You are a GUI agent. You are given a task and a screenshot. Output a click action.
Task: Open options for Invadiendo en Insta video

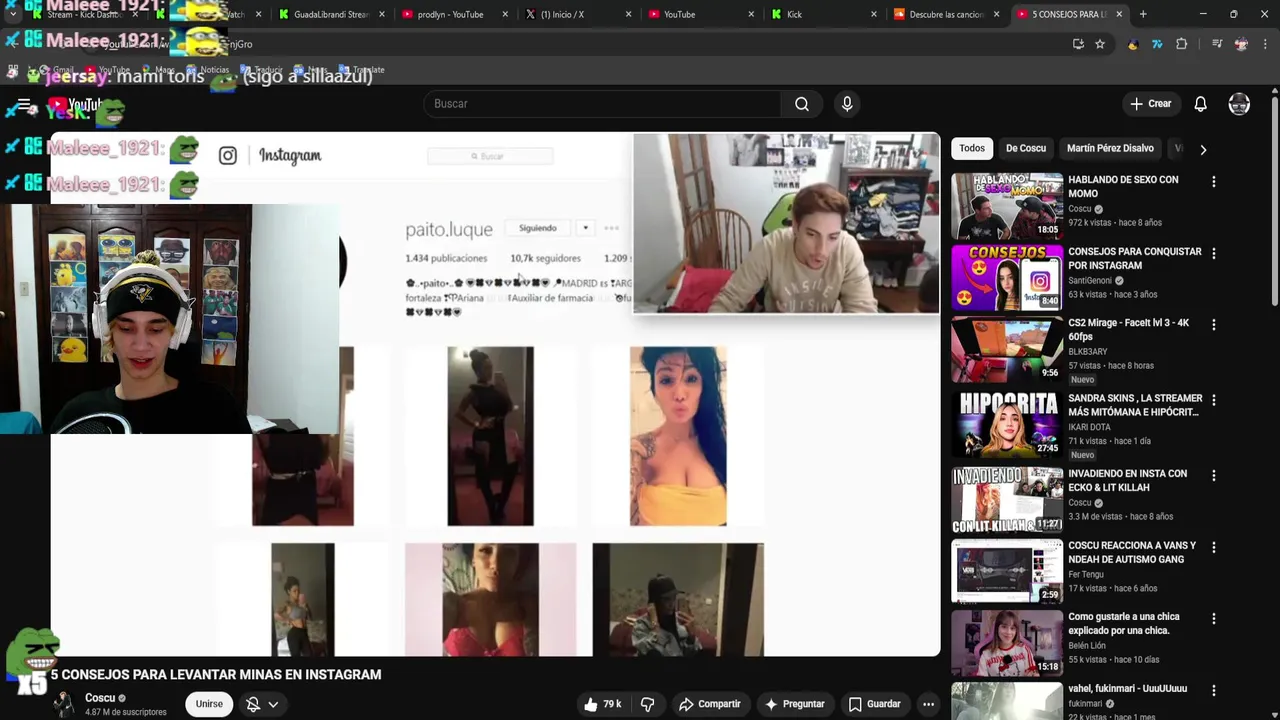point(1214,475)
